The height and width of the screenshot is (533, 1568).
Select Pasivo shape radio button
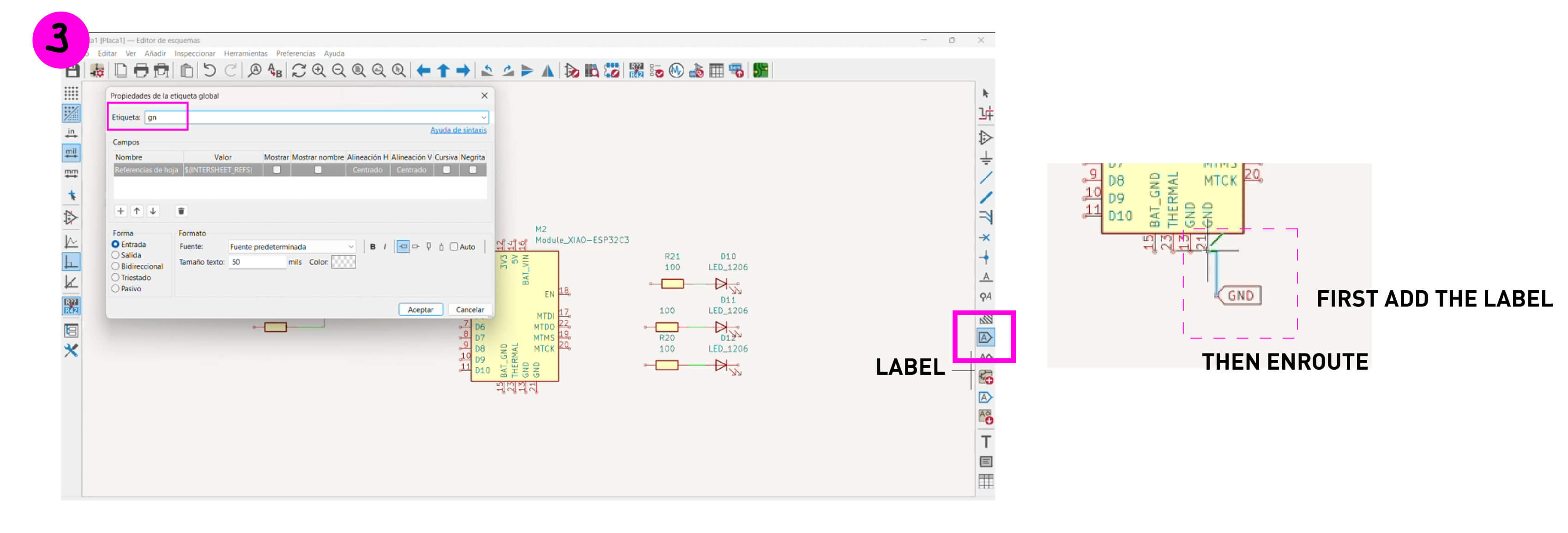point(115,288)
